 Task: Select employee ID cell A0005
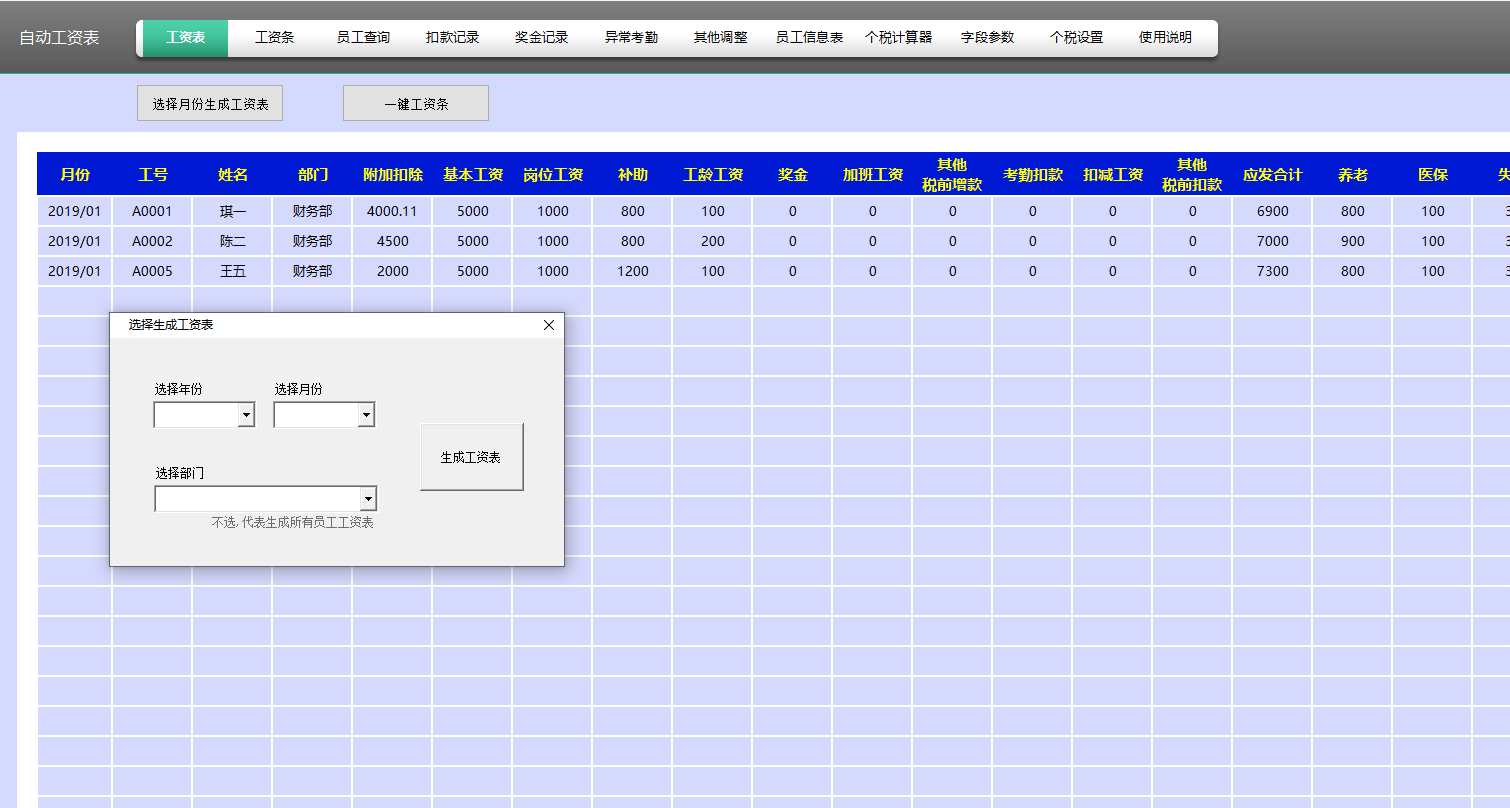152,271
